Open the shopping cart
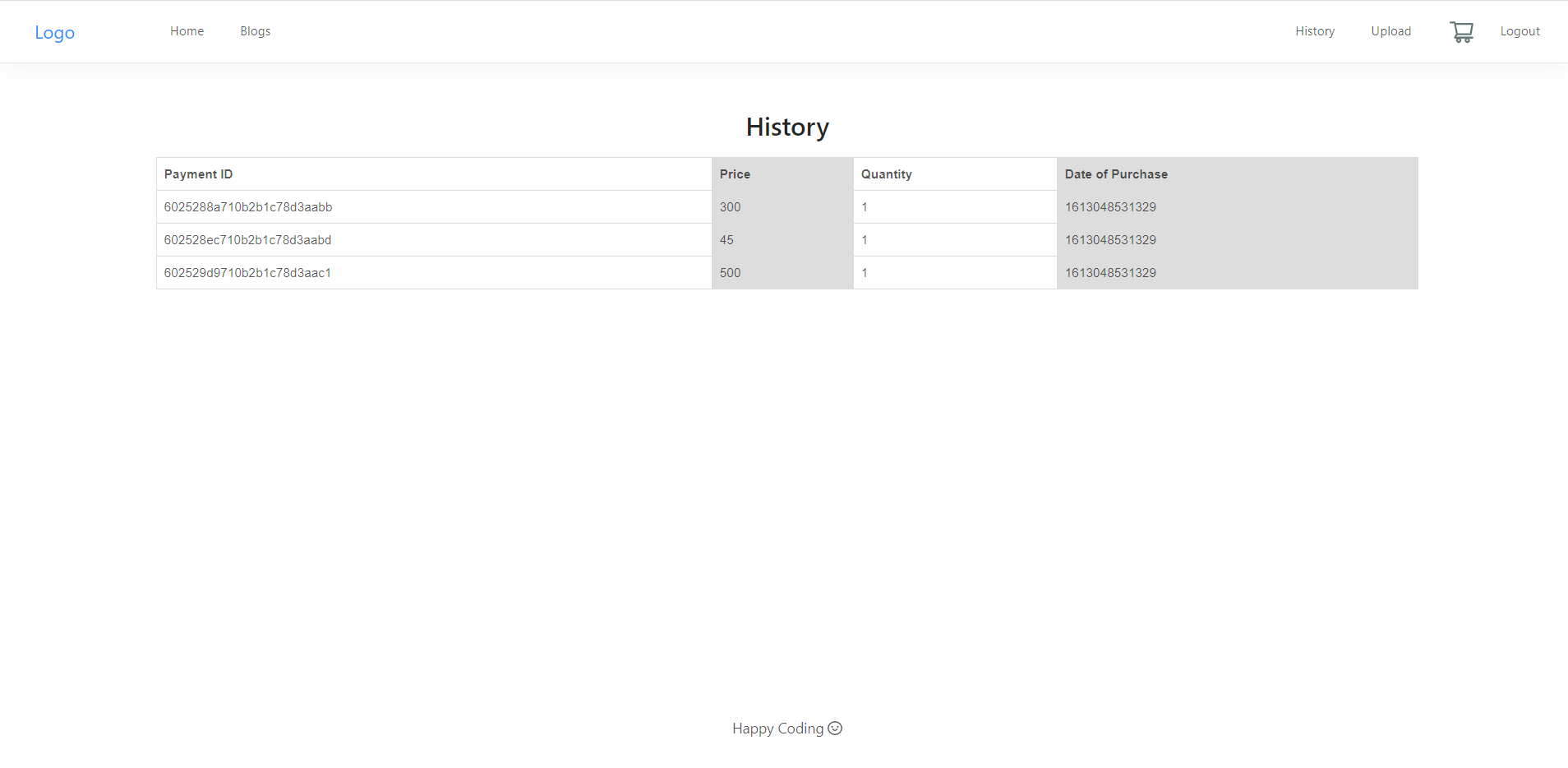 (x=1461, y=31)
